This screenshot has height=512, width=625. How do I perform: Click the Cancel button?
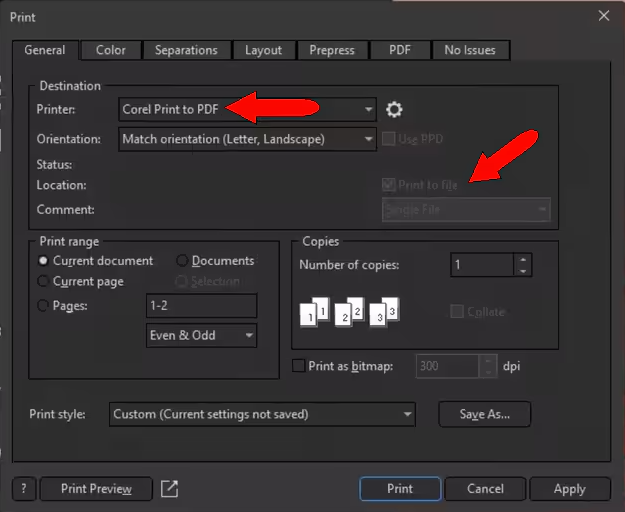tap(485, 488)
